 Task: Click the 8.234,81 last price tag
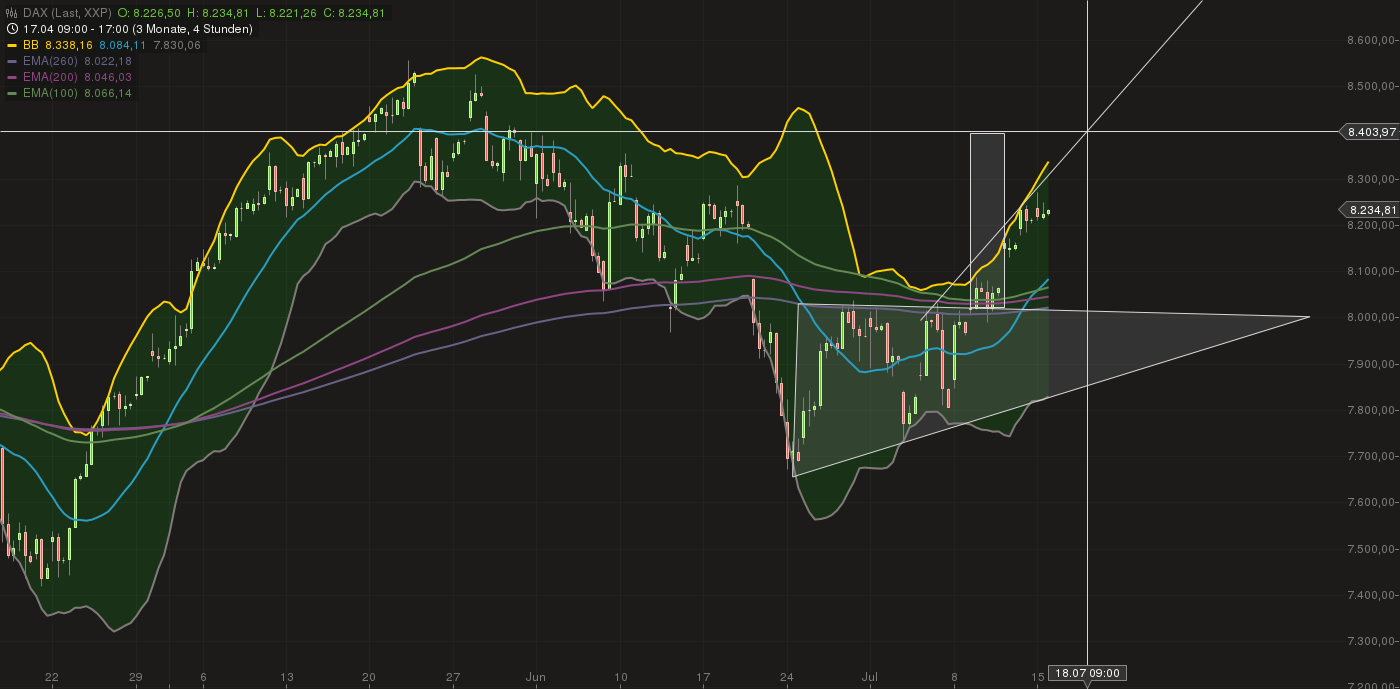[x=1371, y=210]
